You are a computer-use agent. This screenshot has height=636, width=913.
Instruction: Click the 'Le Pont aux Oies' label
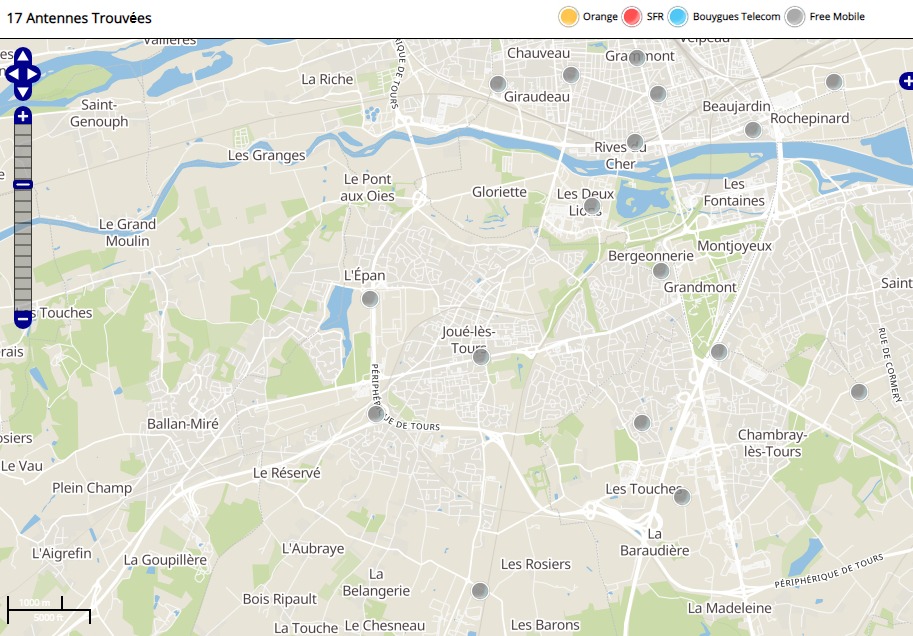(367, 188)
